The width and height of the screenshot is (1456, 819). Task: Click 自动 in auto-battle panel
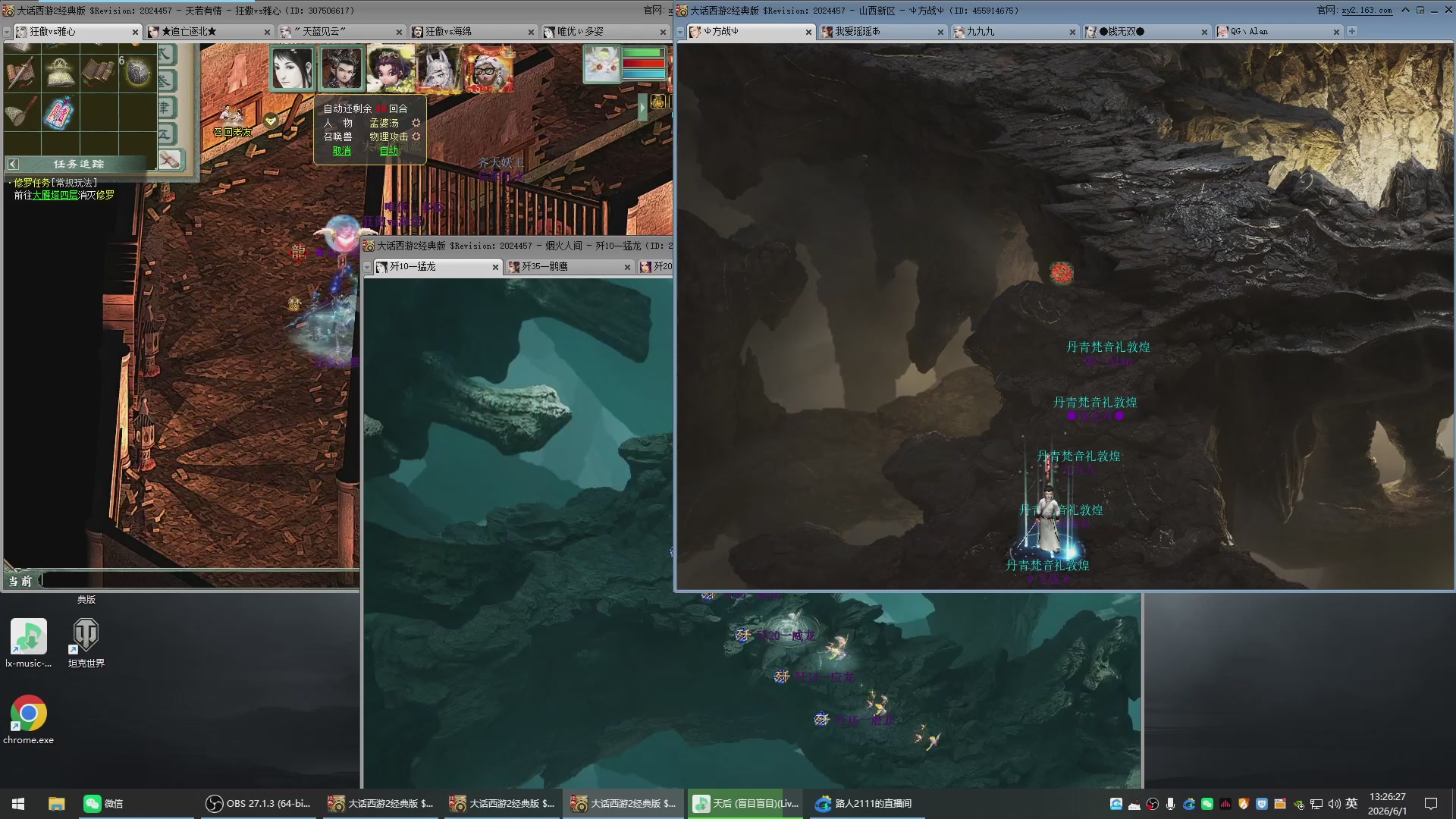tap(388, 151)
